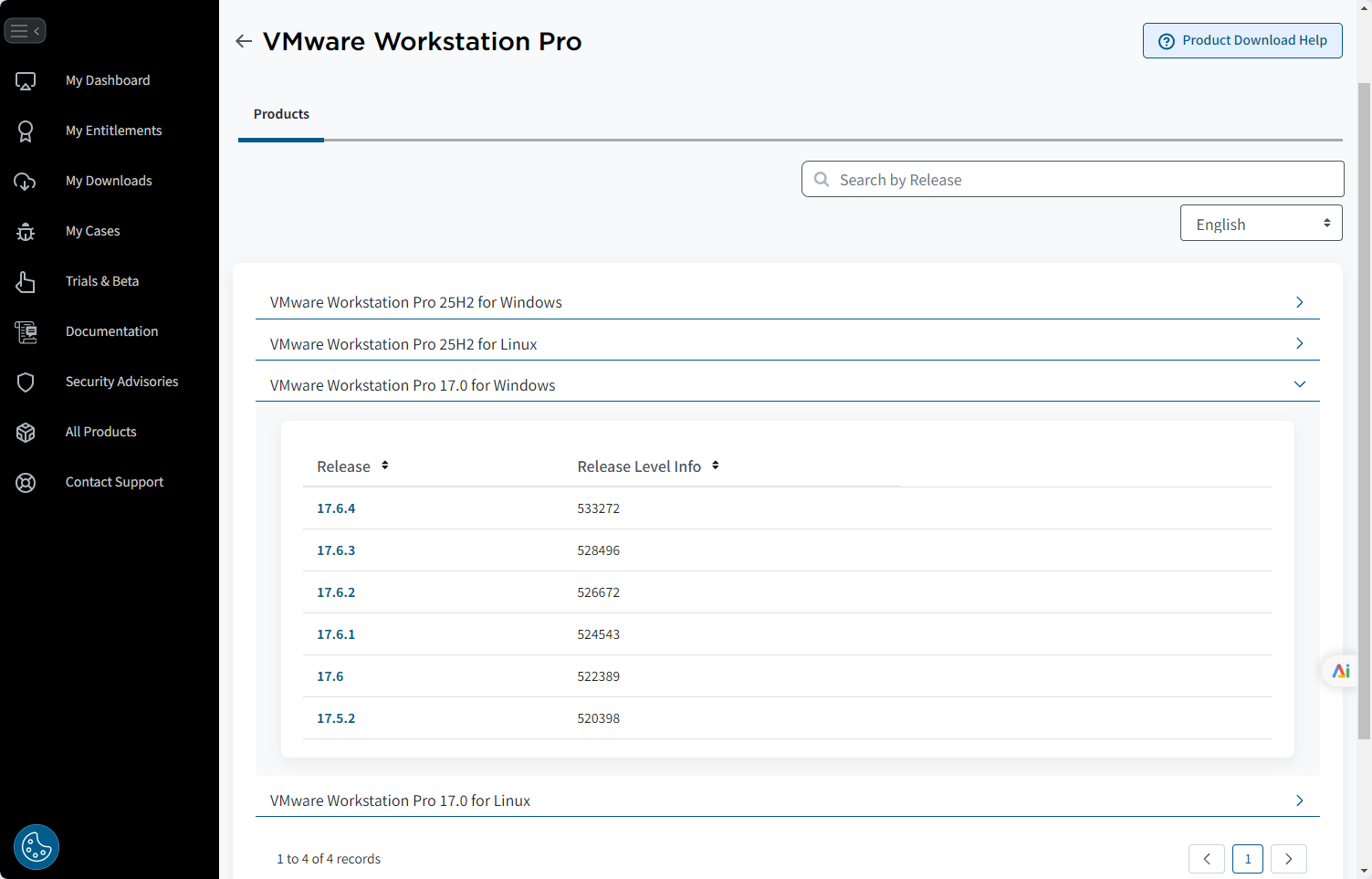
Task: Click build number 528496
Action: [x=599, y=550]
